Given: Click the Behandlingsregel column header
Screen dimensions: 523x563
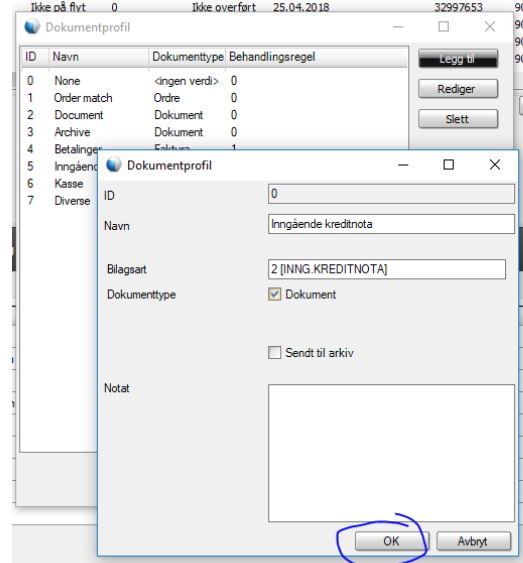Looking at the screenshot, I should tap(317, 57).
